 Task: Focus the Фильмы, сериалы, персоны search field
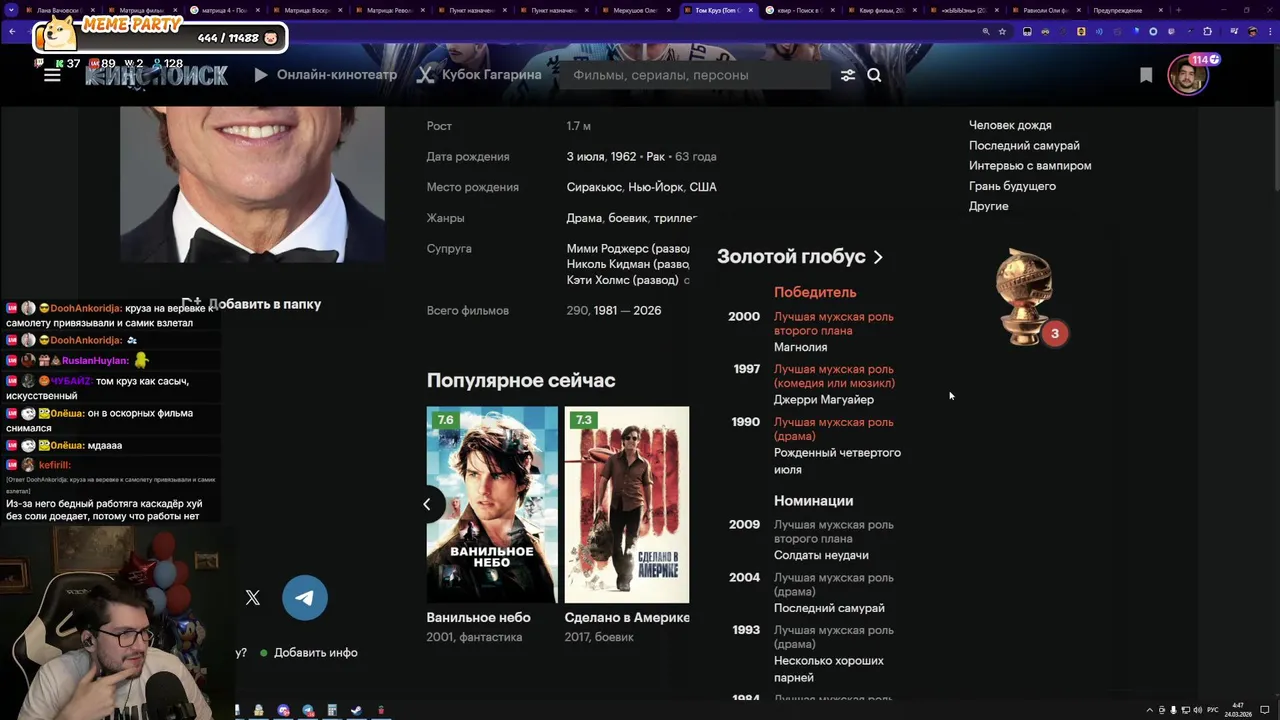[x=695, y=75]
